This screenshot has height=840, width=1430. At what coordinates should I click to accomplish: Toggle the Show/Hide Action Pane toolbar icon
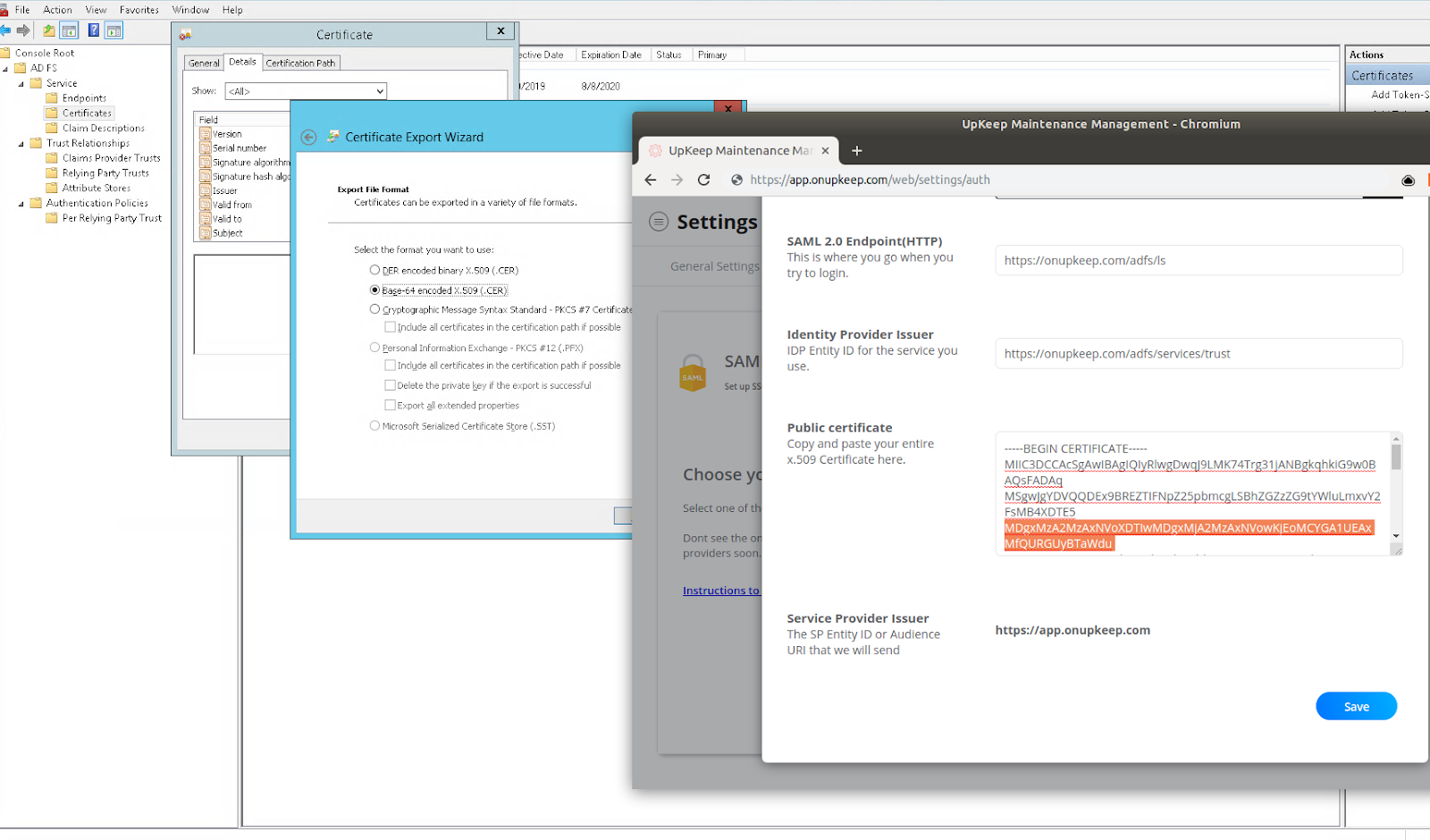pos(114,30)
